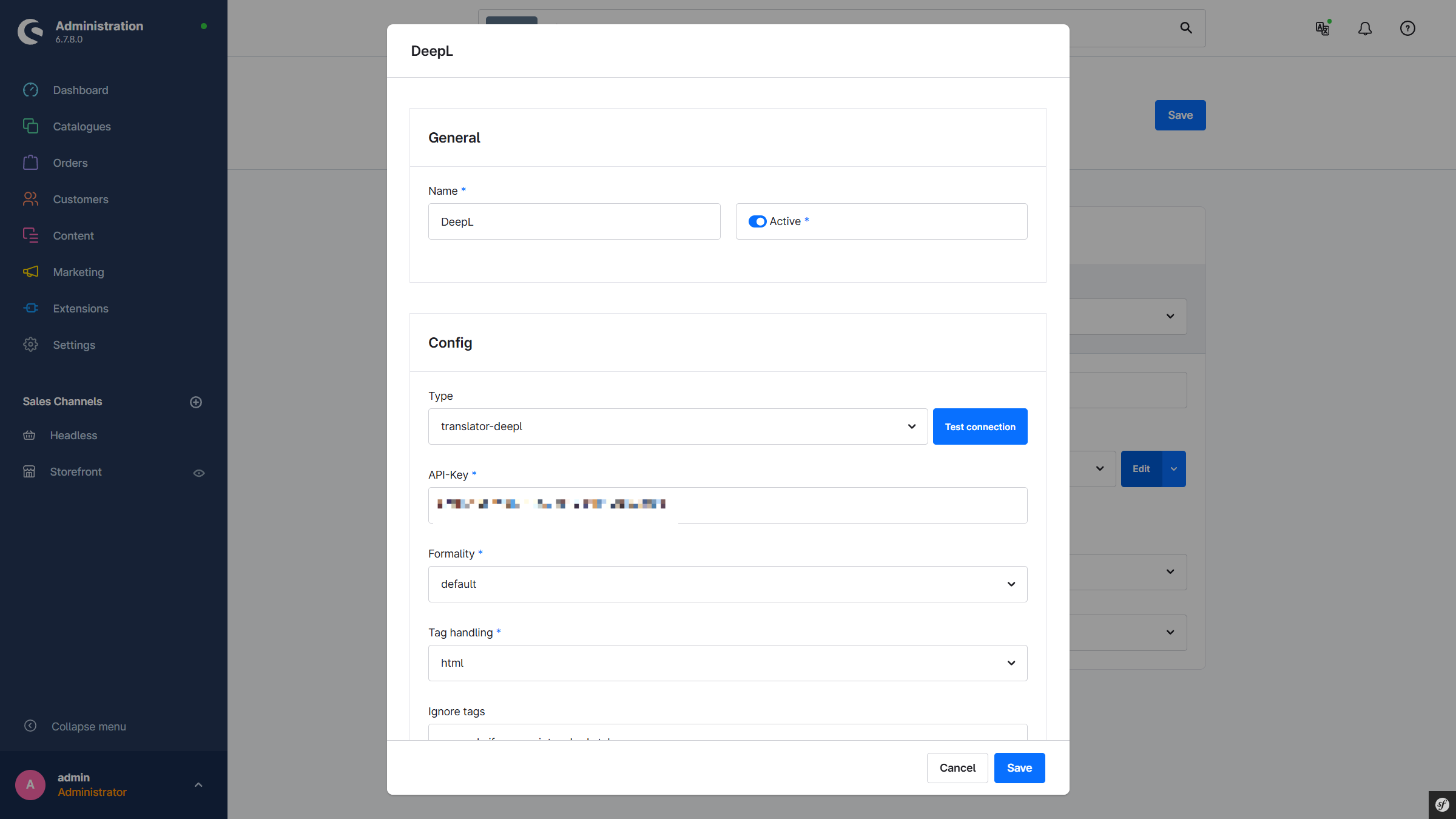The width and height of the screenshot is (1456, 819).
Task: Open the help menu
Action: coord(1407,28)
